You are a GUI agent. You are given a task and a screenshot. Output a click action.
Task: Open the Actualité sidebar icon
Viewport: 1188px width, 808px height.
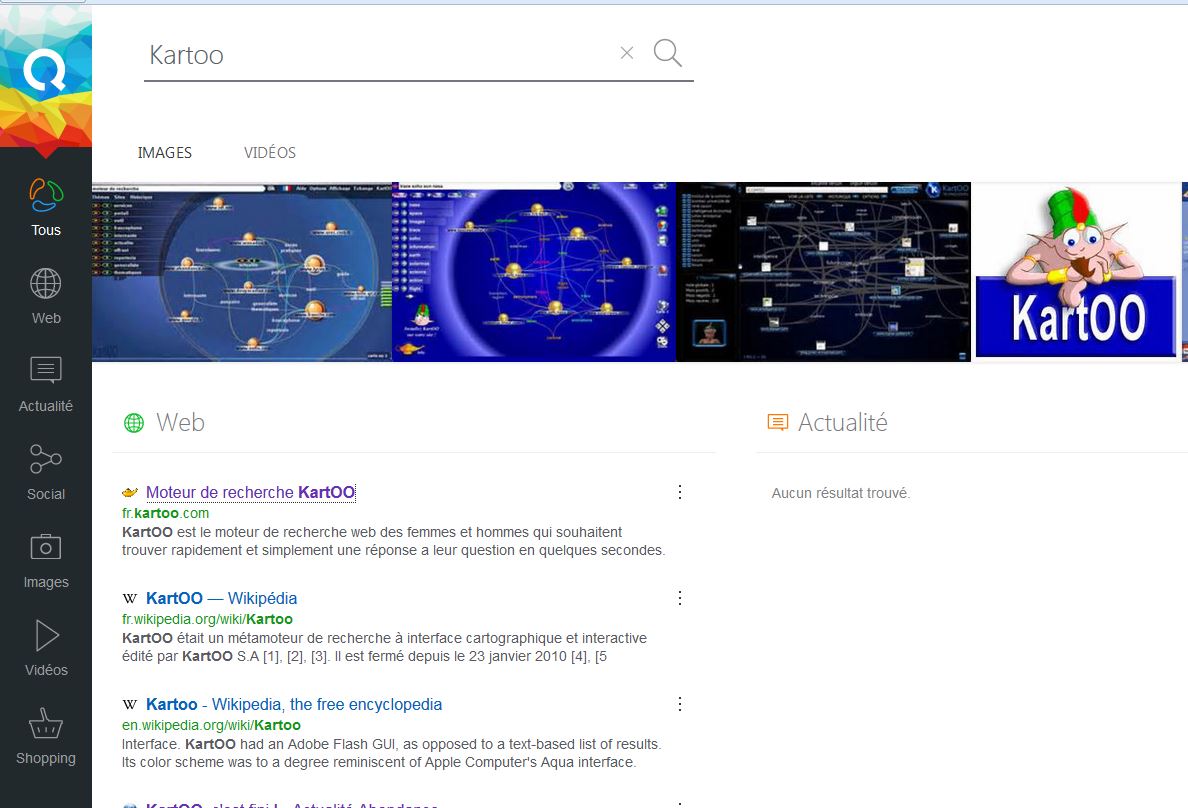[46, 372]
